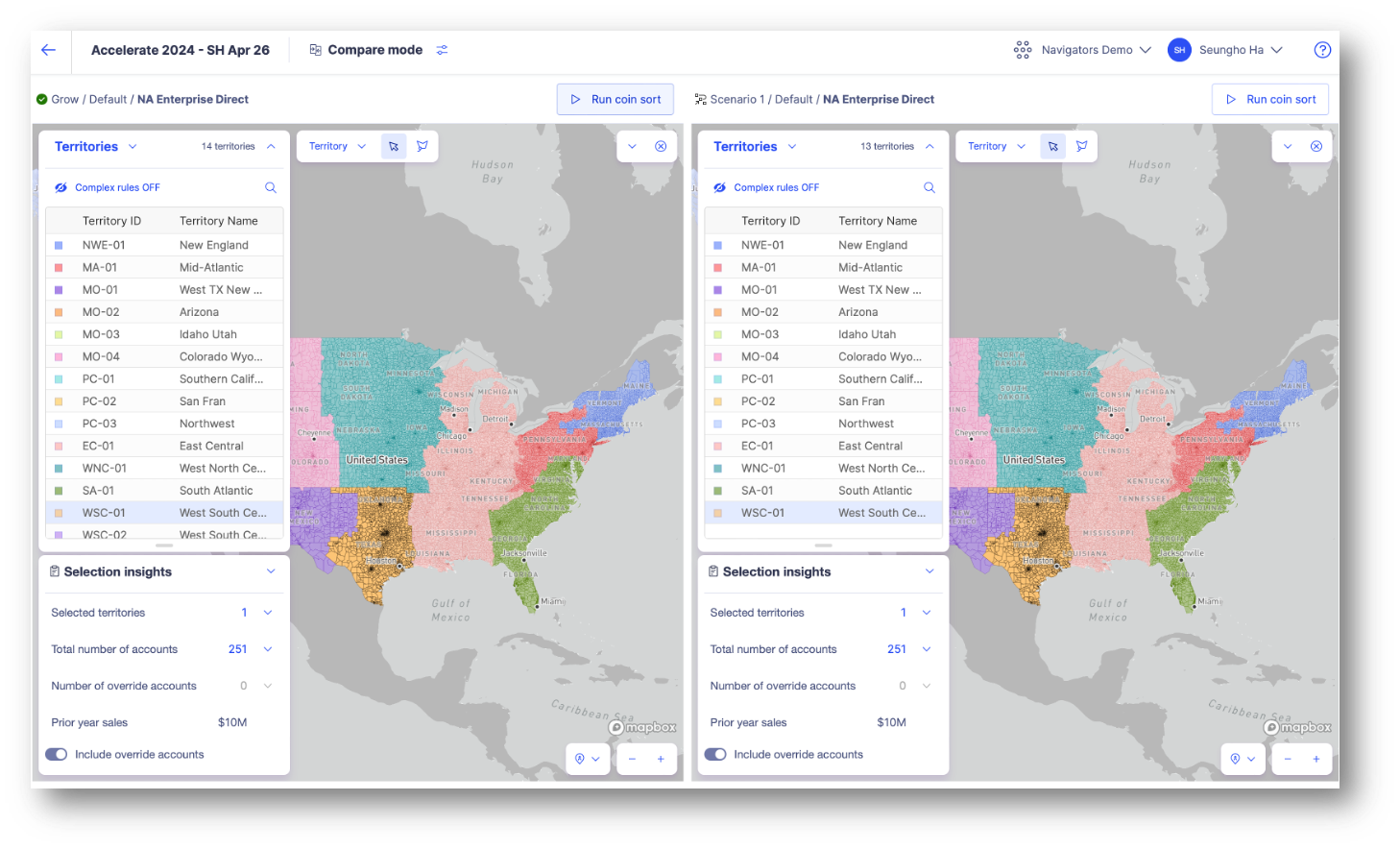This screenshot has height=849, width=1400.
Task: Click the Compare mode icon
Action: point(315,50)
